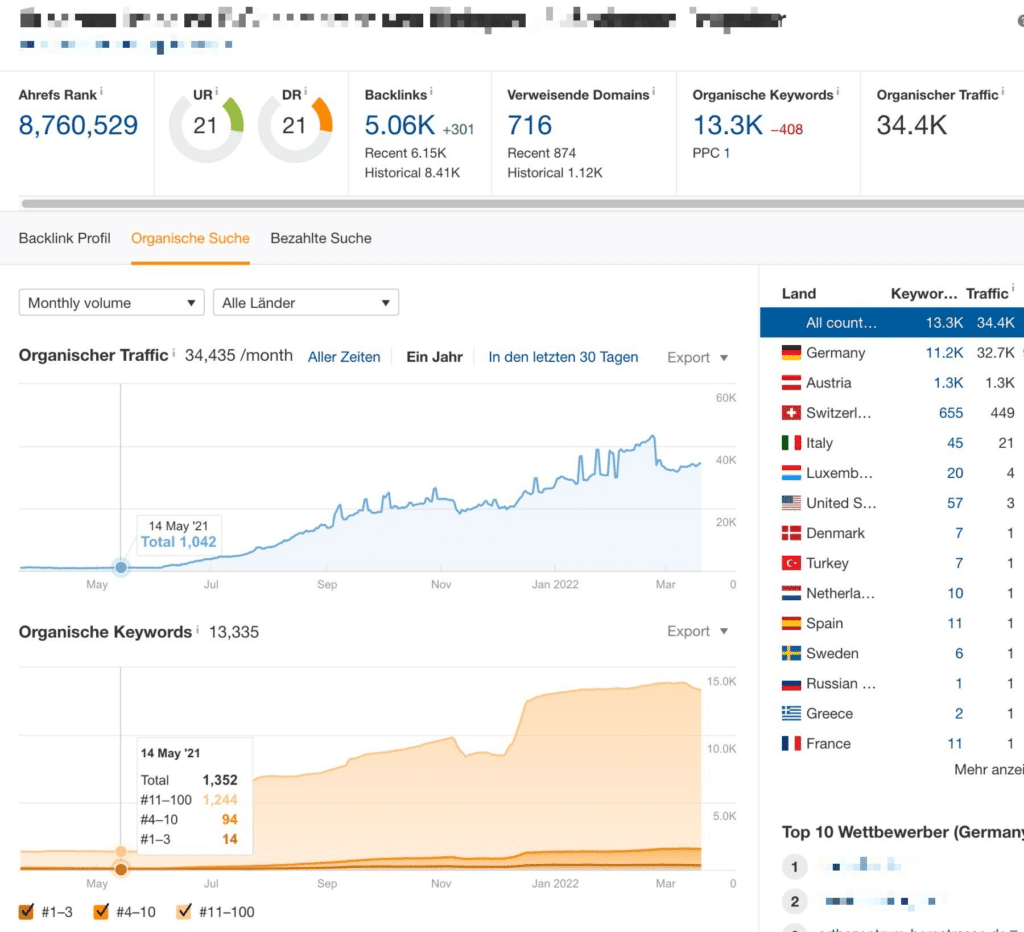The width and height of the screenshot is (1024, 932).
Task: Toggle the #11–100 positions checkbox
Action: pyautogui.click(x=184, y=911)
